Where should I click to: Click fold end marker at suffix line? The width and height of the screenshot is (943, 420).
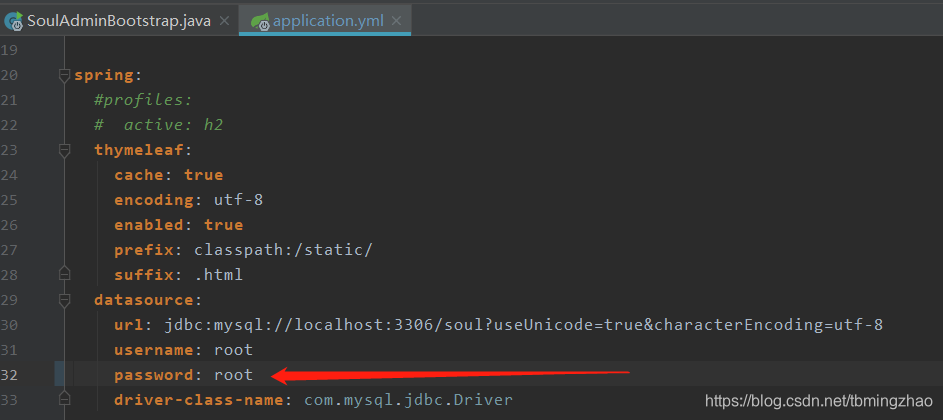tap(64, 274)
